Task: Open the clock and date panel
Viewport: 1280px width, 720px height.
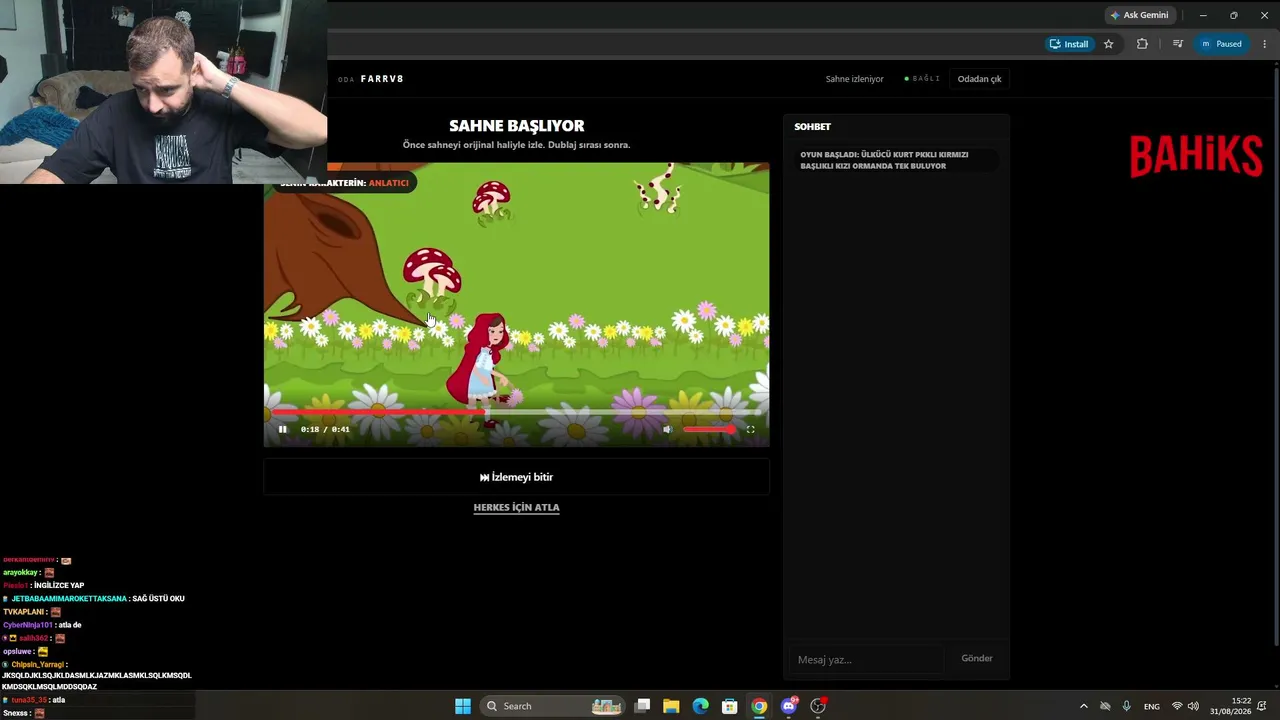Action: click(x=1230, y=706)
